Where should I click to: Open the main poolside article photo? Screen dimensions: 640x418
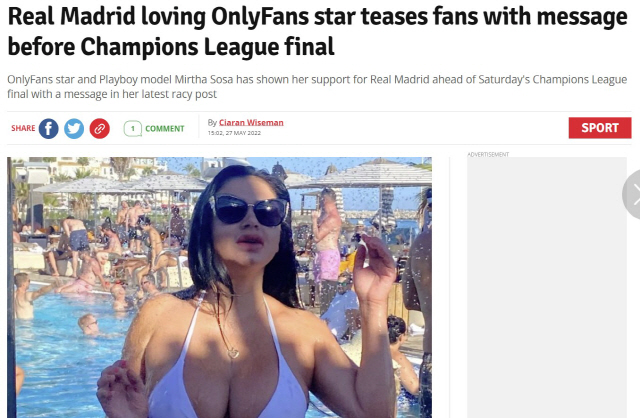pos(220,287)
